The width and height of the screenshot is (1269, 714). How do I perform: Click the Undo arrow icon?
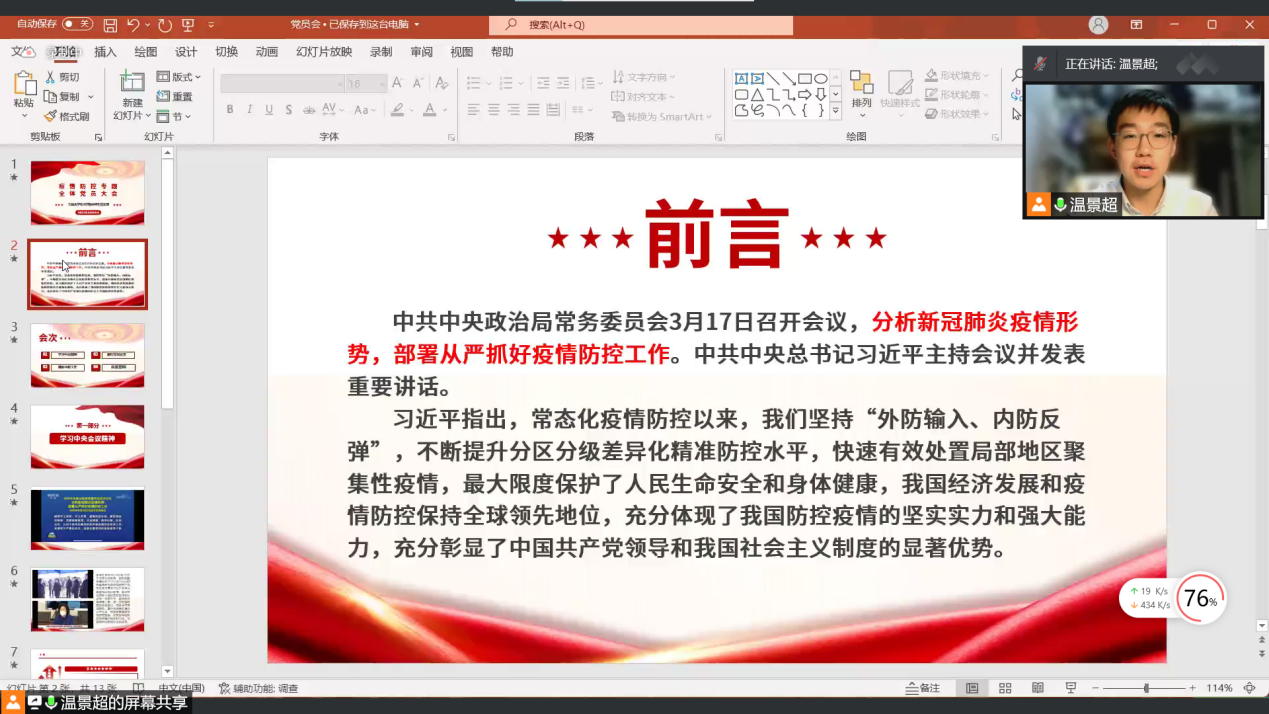(x=133, y=24)
